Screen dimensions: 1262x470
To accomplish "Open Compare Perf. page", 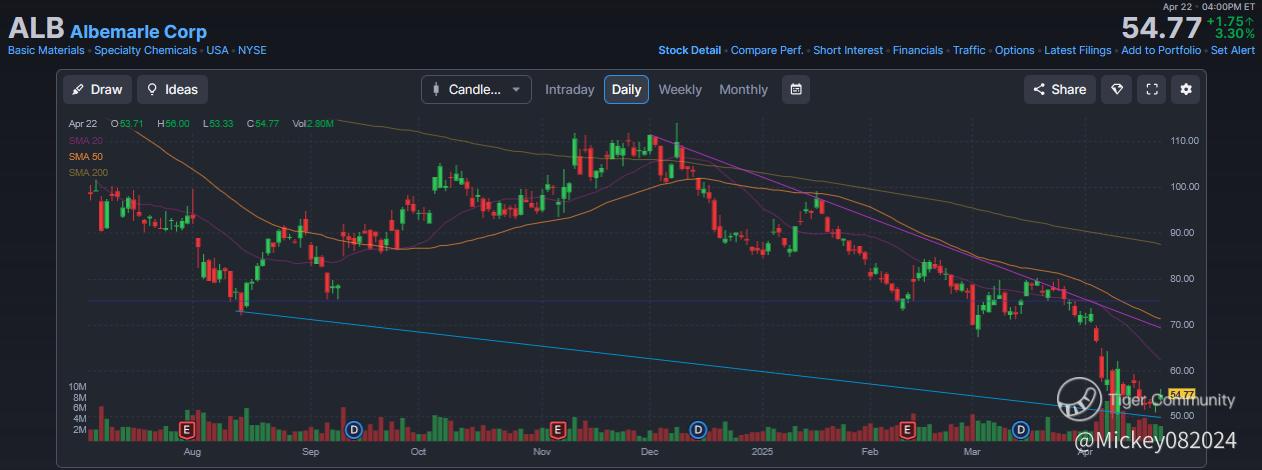I will point(767,50).
